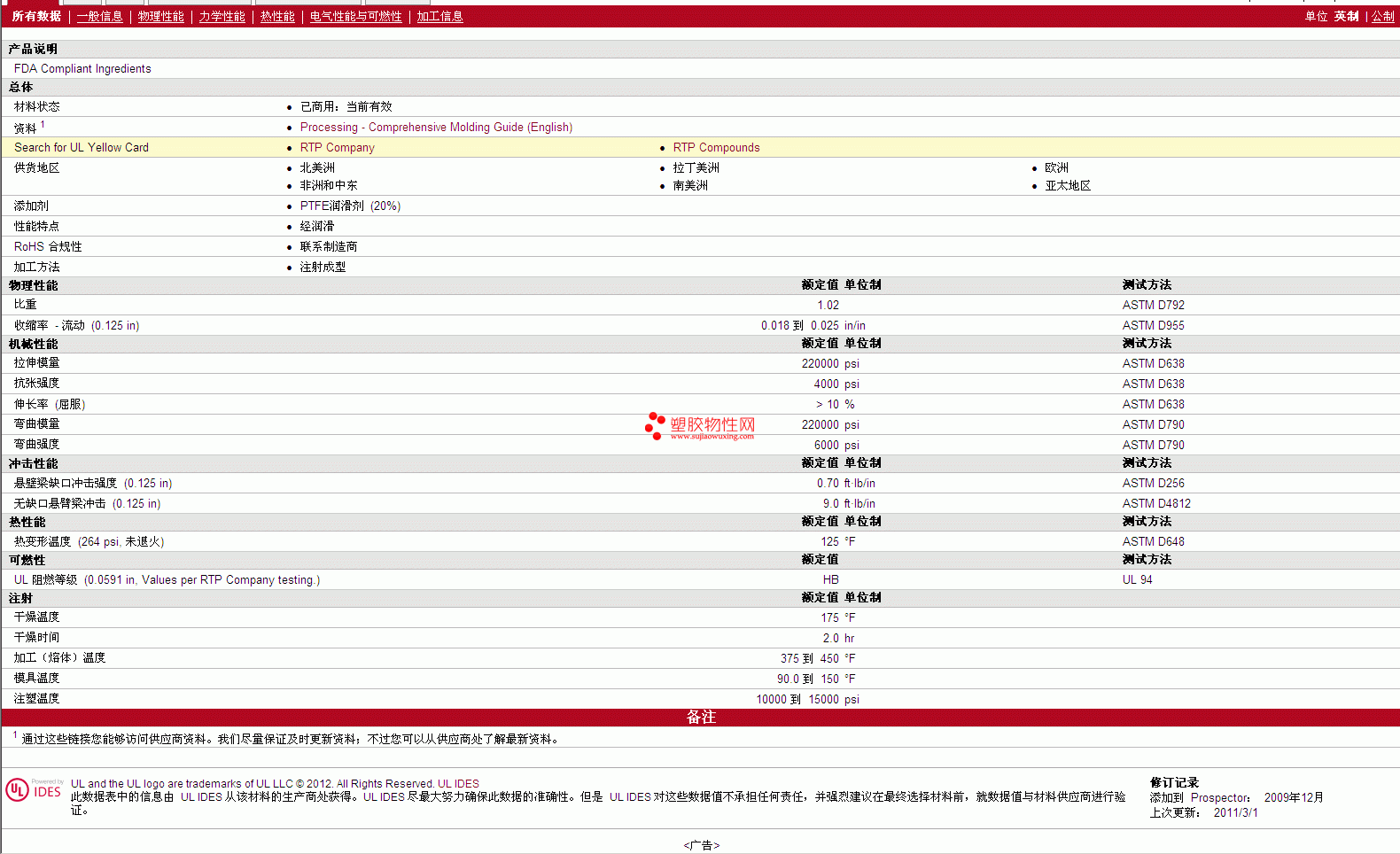Click ASTM D256 test method
Viewport: 1400px width, 854px height.
[x=1153, y=484]
